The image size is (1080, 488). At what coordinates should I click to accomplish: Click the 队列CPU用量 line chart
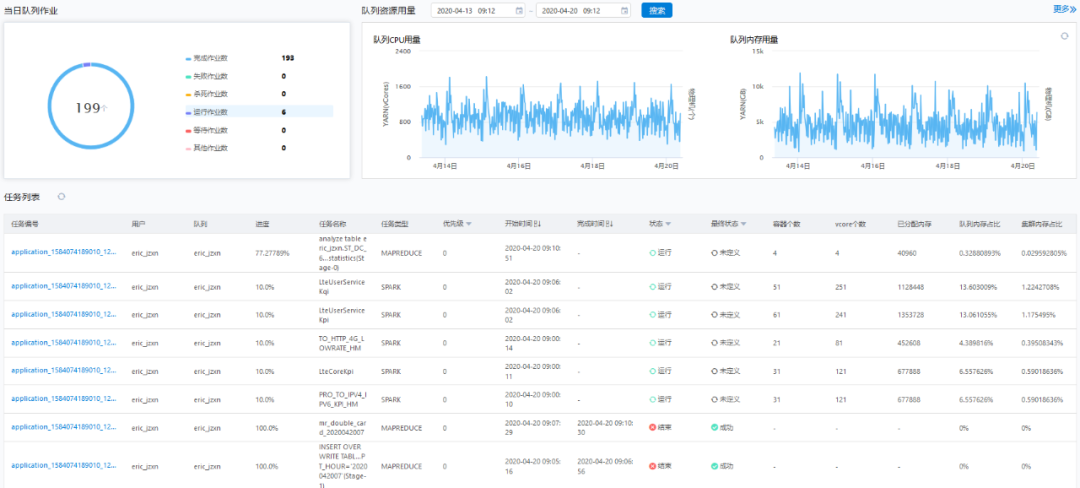(551, 103)
